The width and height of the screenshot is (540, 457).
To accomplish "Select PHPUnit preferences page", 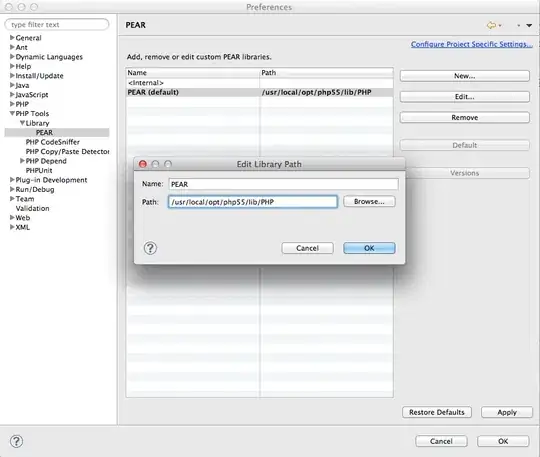I will coord(39,170).
